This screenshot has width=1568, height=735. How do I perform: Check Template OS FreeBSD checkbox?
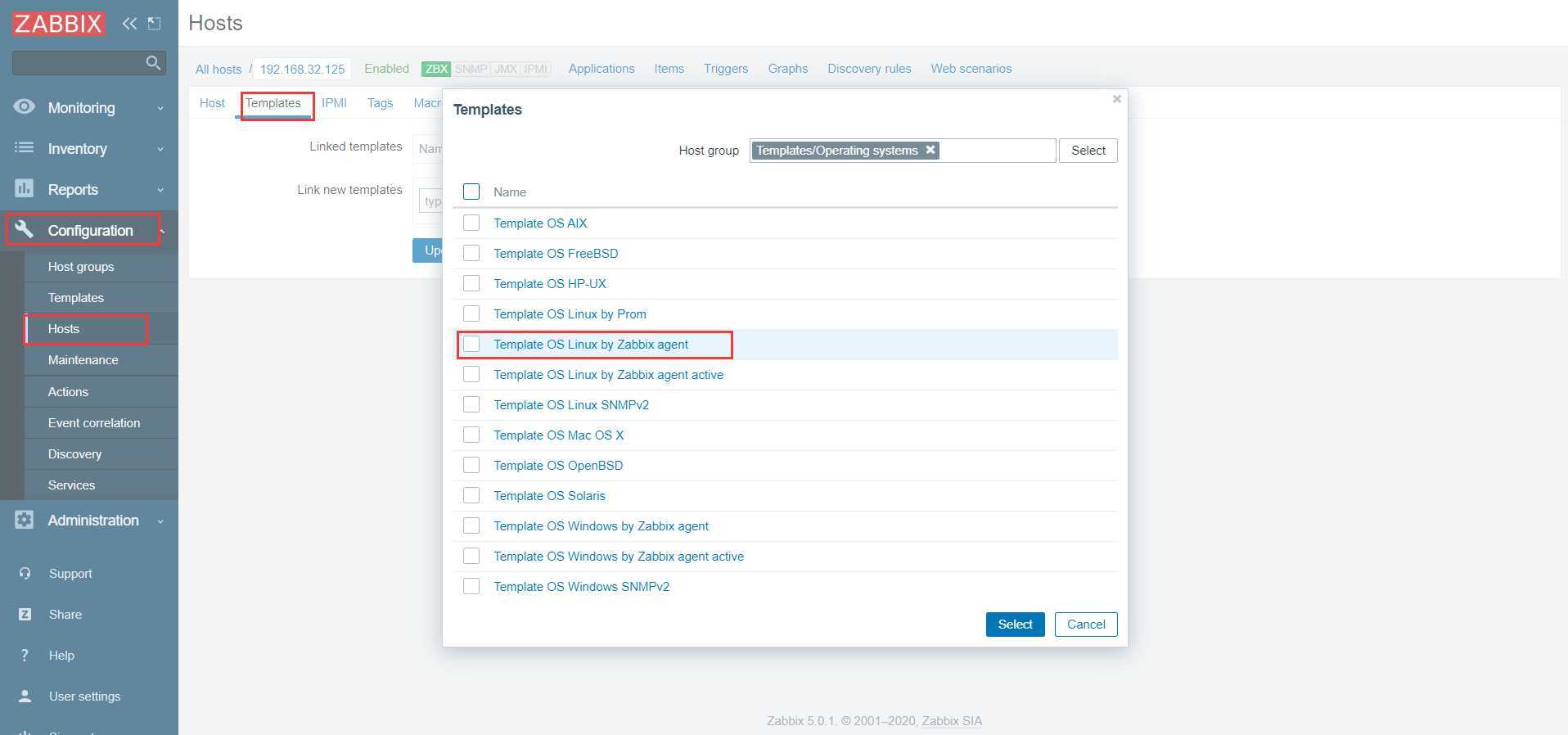point(471,253)
